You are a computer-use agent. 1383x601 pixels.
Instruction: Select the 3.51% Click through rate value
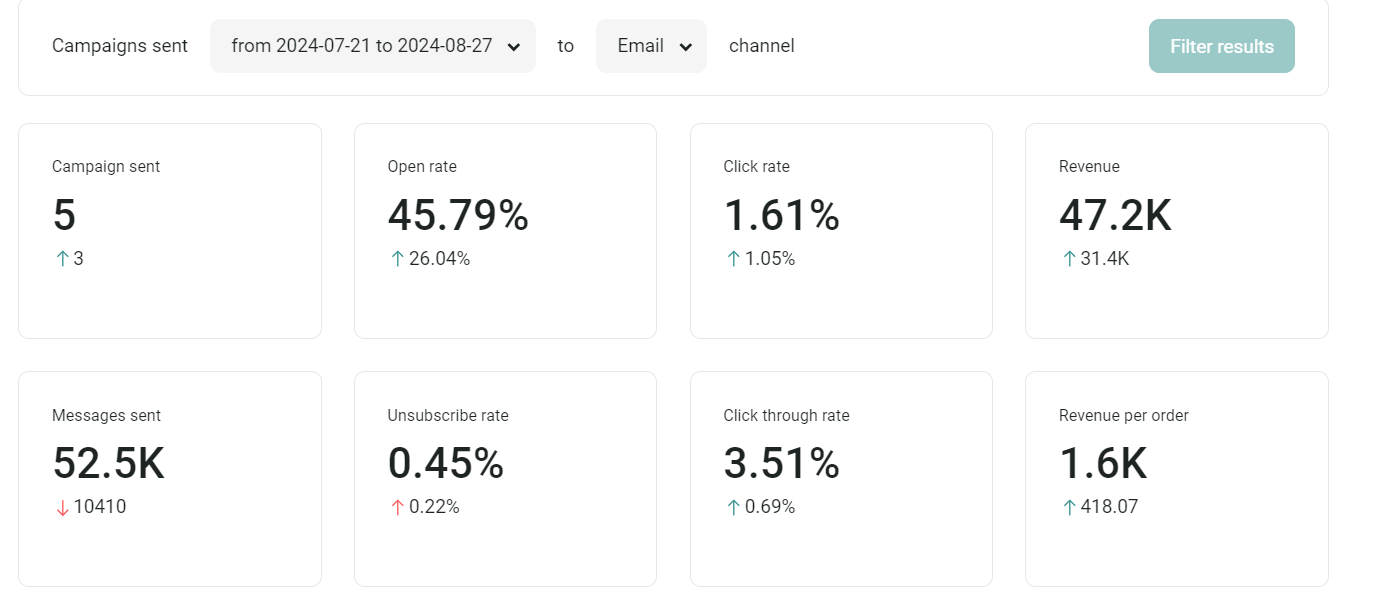coord(781,464)
